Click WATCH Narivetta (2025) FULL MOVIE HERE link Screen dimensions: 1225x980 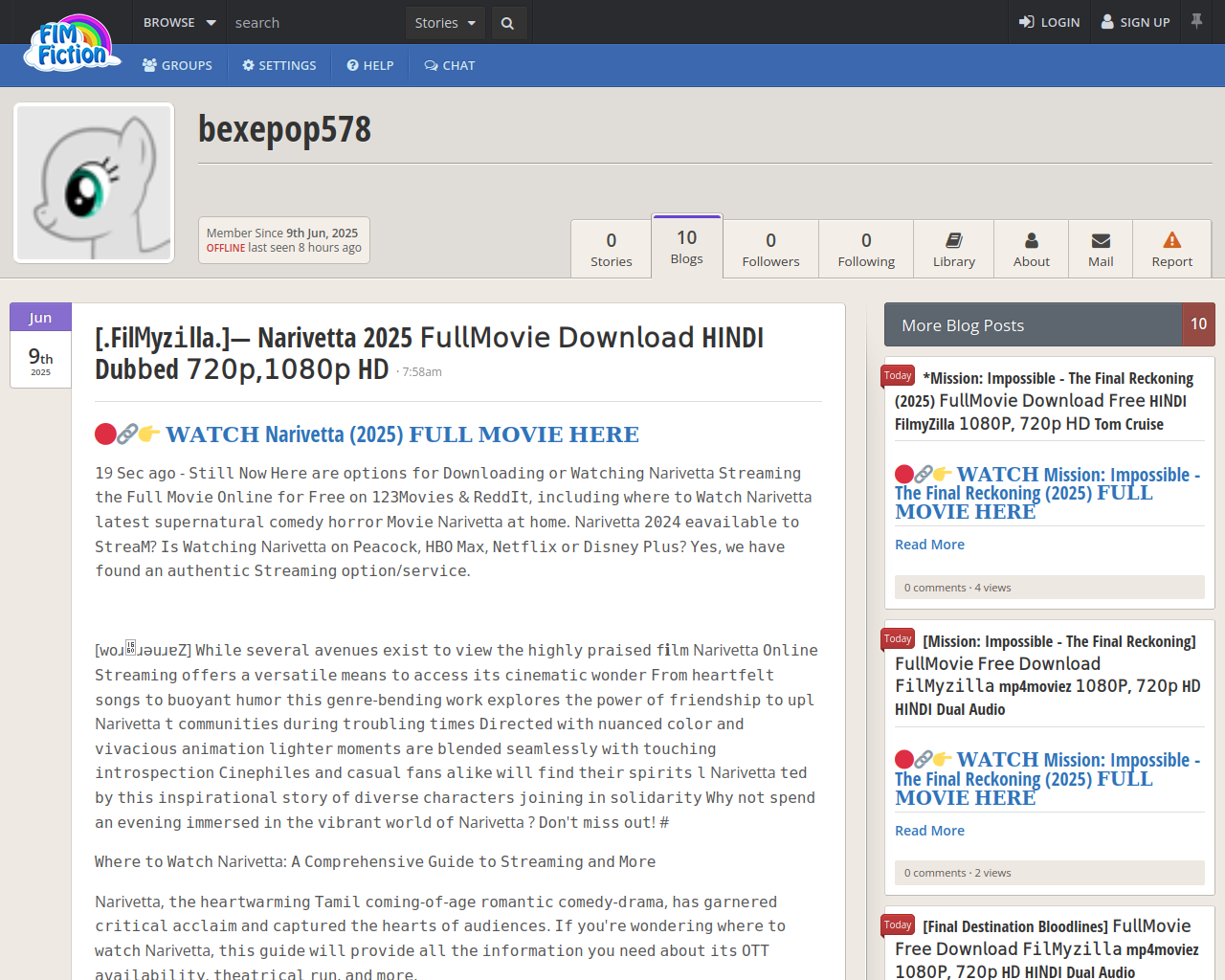(x=402, y=434)
